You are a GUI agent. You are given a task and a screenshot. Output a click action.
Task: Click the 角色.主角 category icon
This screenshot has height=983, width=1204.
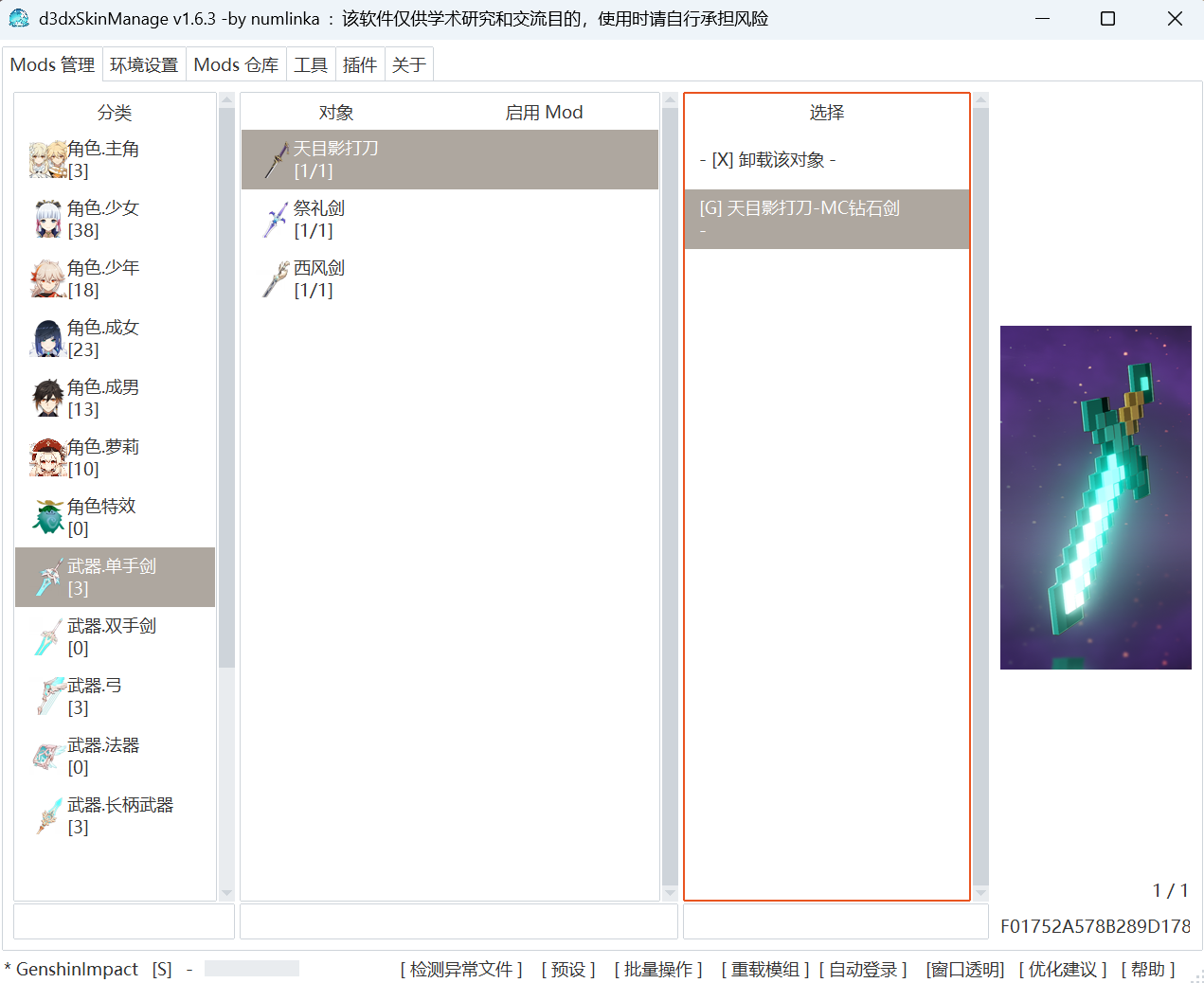tap(47, 160)
